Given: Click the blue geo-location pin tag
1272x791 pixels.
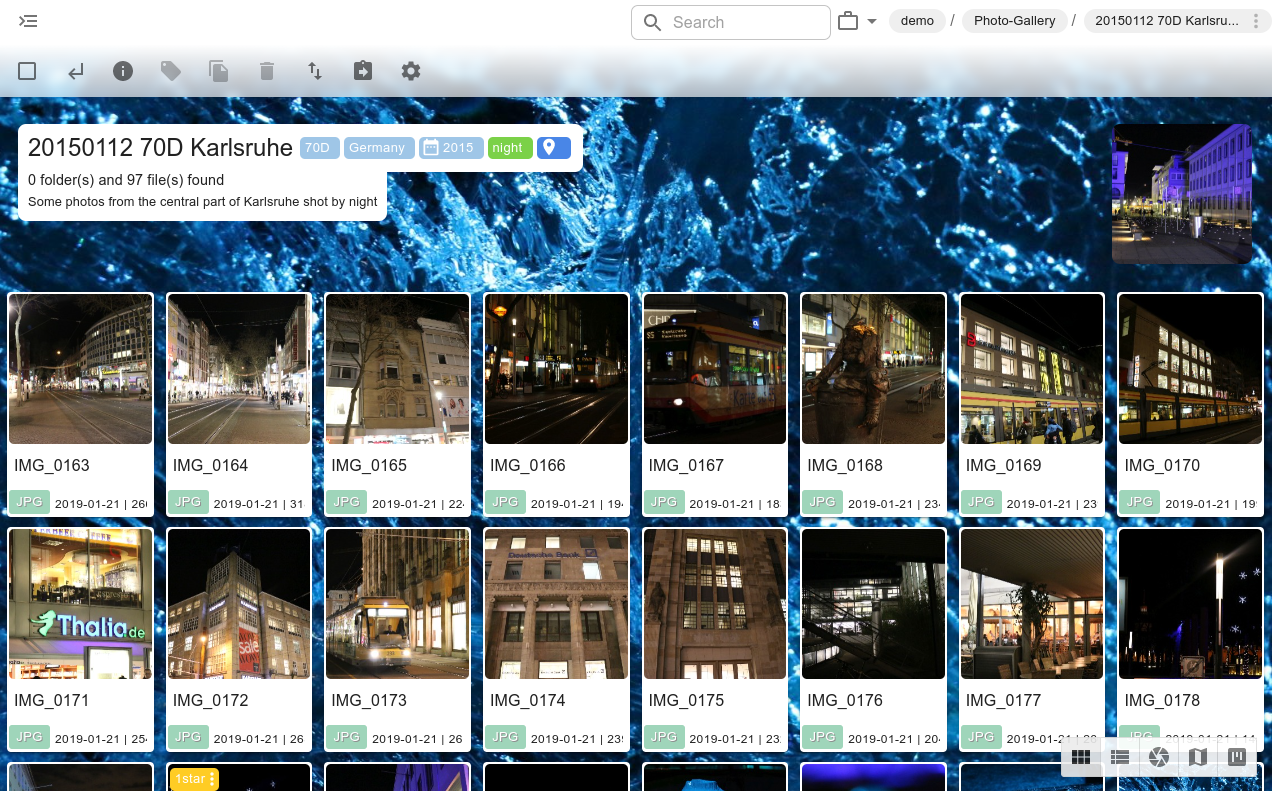Looking at the screenshot, I should click(x=553, y=148).
